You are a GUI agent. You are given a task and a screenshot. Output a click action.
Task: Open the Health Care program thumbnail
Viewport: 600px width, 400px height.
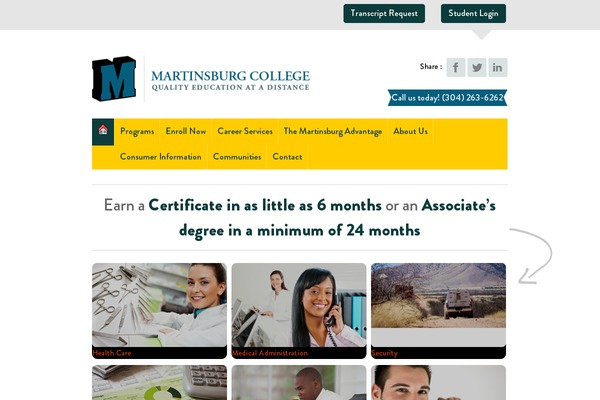(x=159, y=311)
